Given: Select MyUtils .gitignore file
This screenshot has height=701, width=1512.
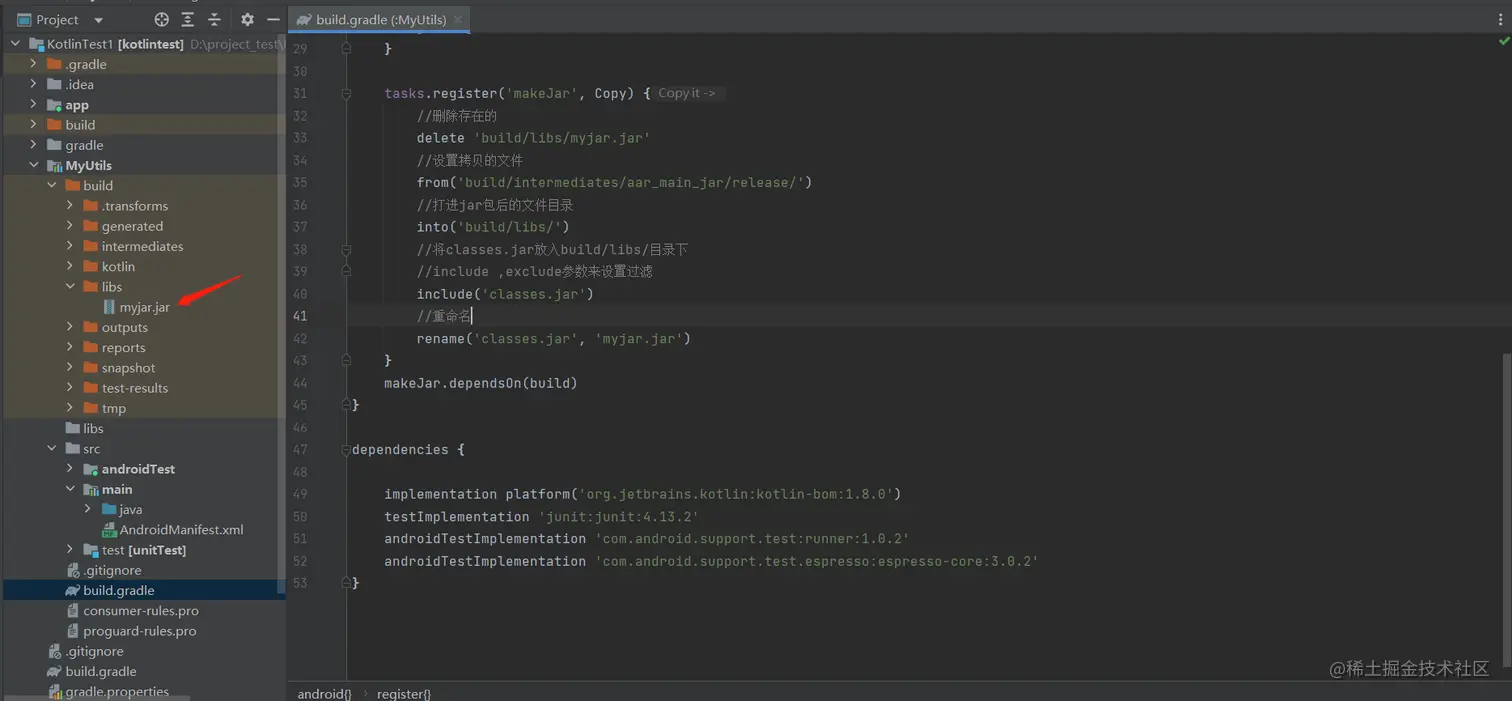Looking at the screenshot, I should (112, 570).
